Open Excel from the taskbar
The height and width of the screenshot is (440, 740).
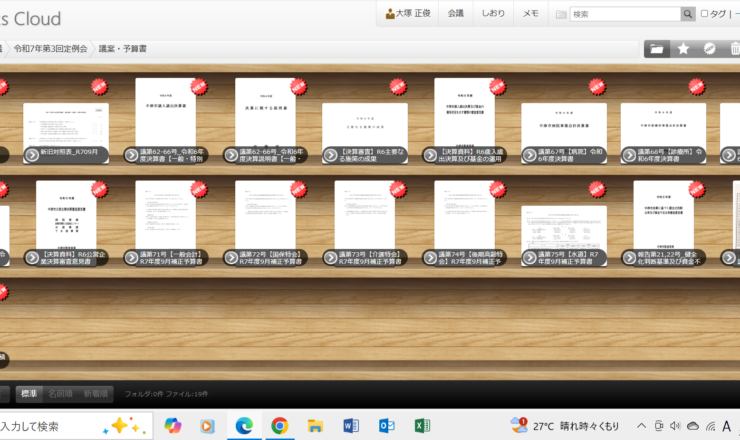(x=422, y=425)
